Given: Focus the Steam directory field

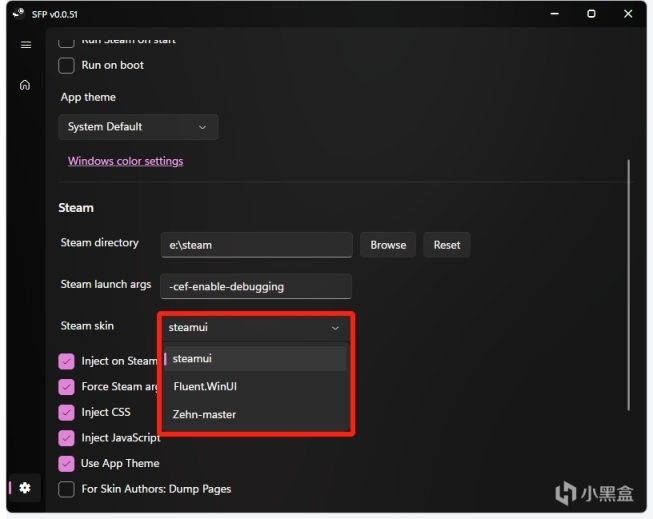Looking at the screenshot, I should (x=257, y=245).
